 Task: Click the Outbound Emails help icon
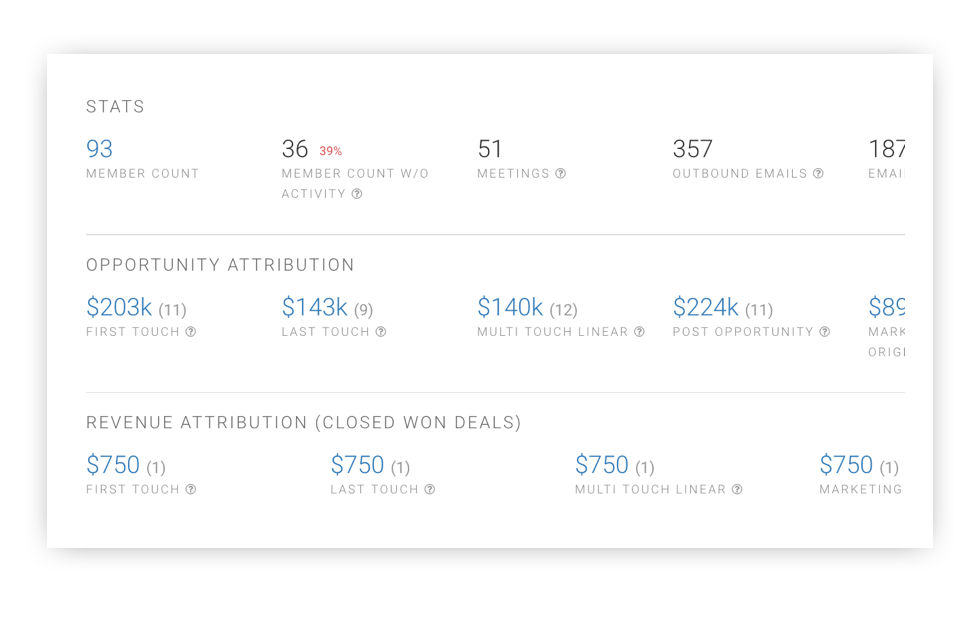coord(820,173)
